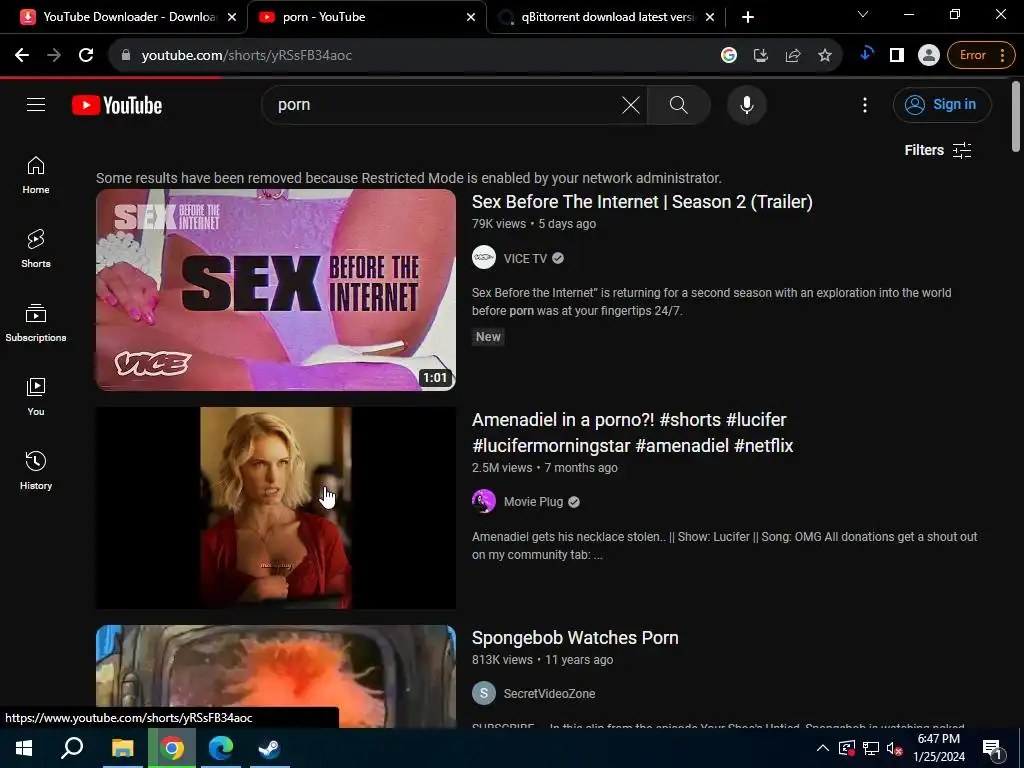This screenshot has height=768, width=1024.
Task: Open the tab search dropdown chevron
Action: (863, 14)
